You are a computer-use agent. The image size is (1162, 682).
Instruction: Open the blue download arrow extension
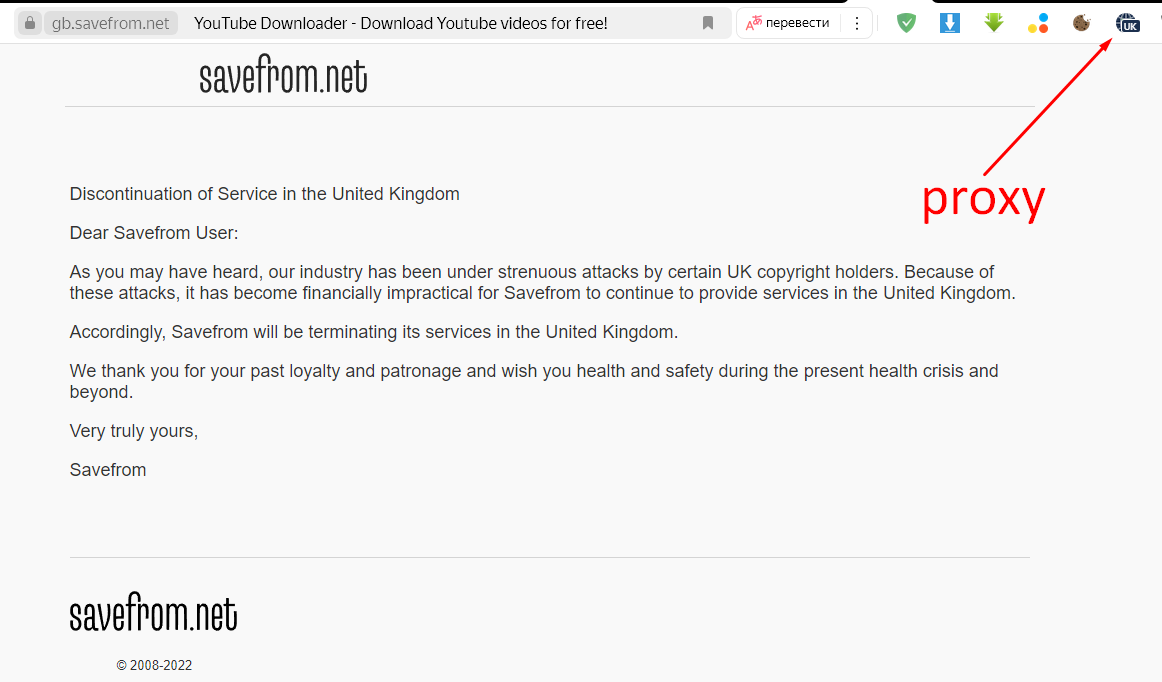click(x=950, y=22)
